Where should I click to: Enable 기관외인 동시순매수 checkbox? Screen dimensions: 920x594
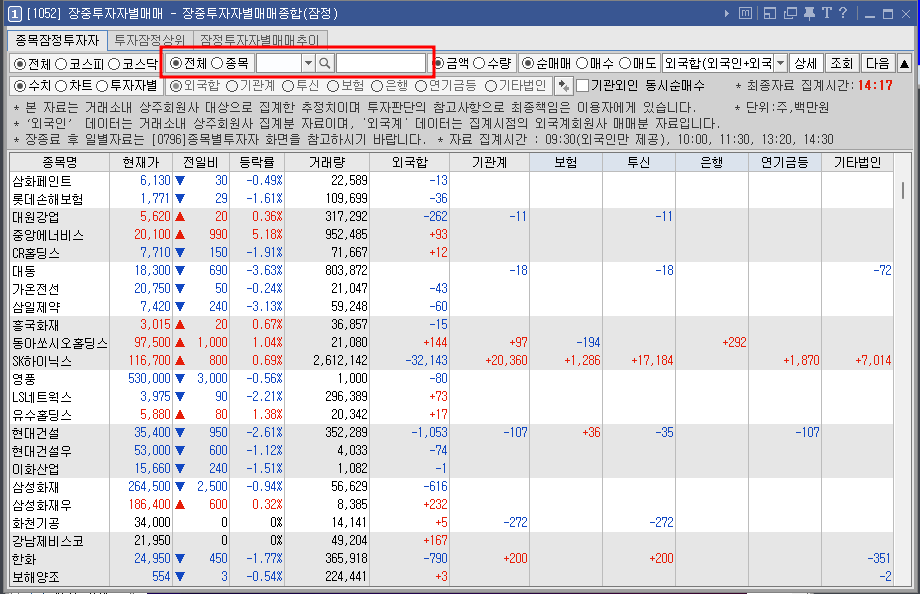582,86
